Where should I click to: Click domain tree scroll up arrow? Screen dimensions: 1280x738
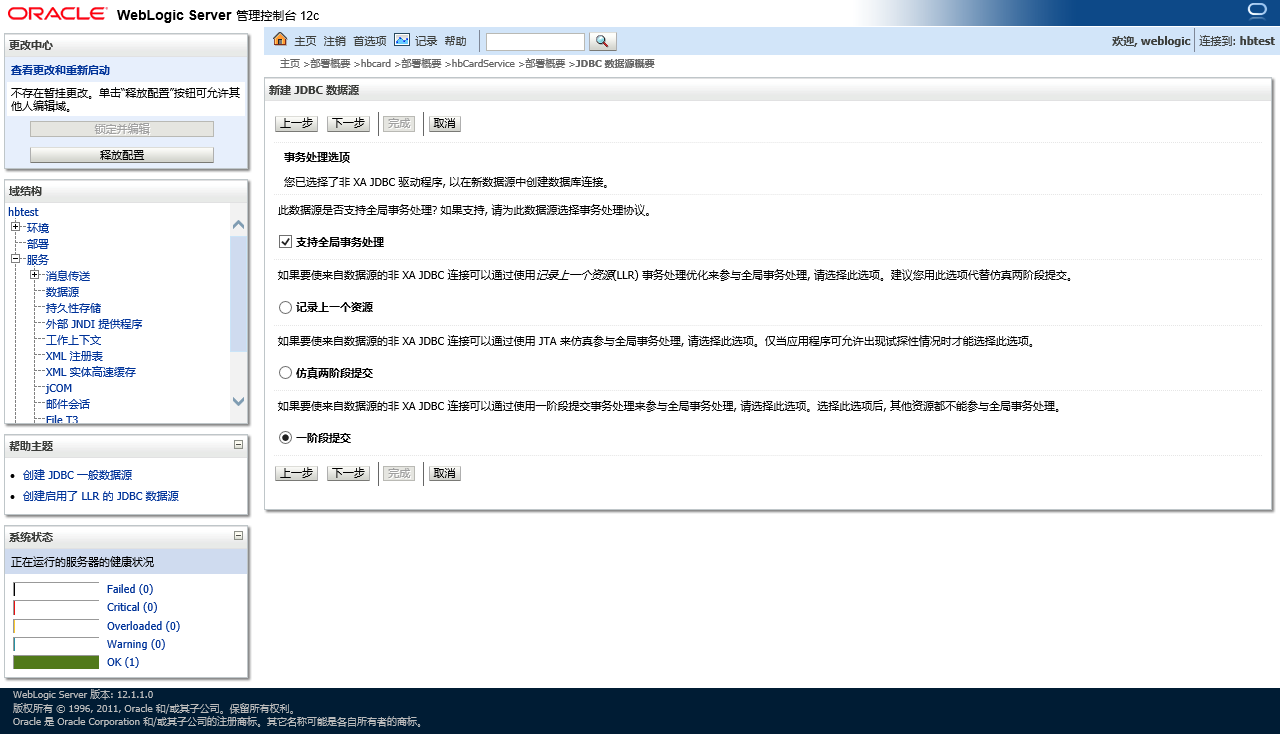click(238, 225)
